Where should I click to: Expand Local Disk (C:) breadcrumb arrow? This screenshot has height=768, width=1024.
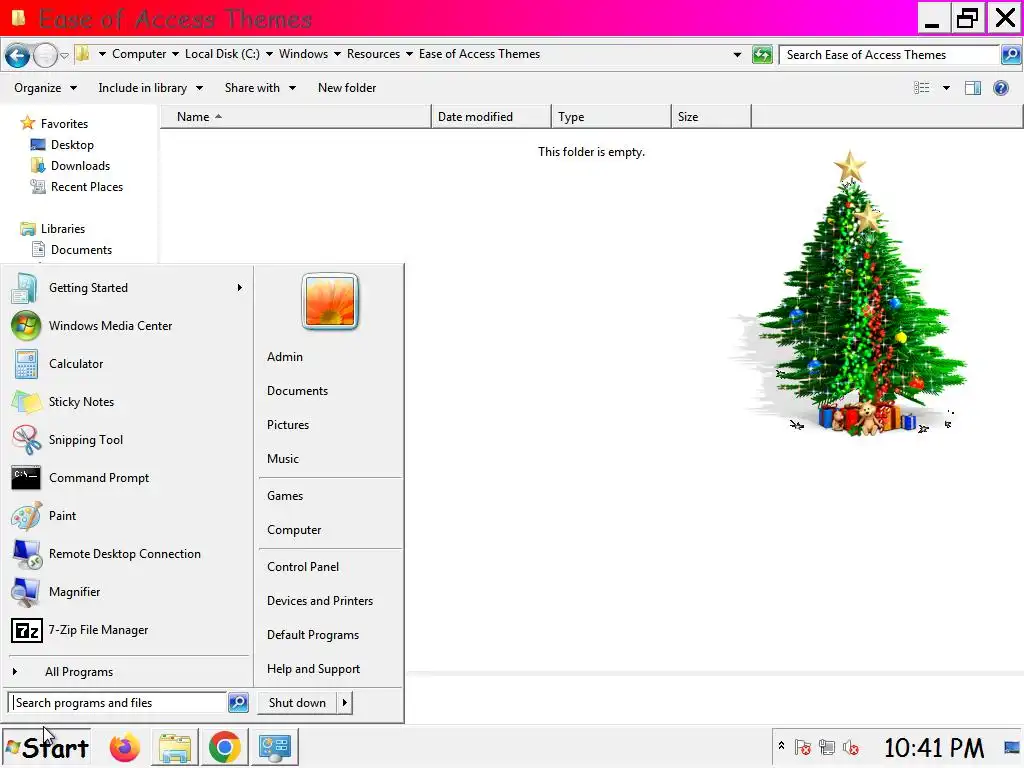click(x=269, y=54)
